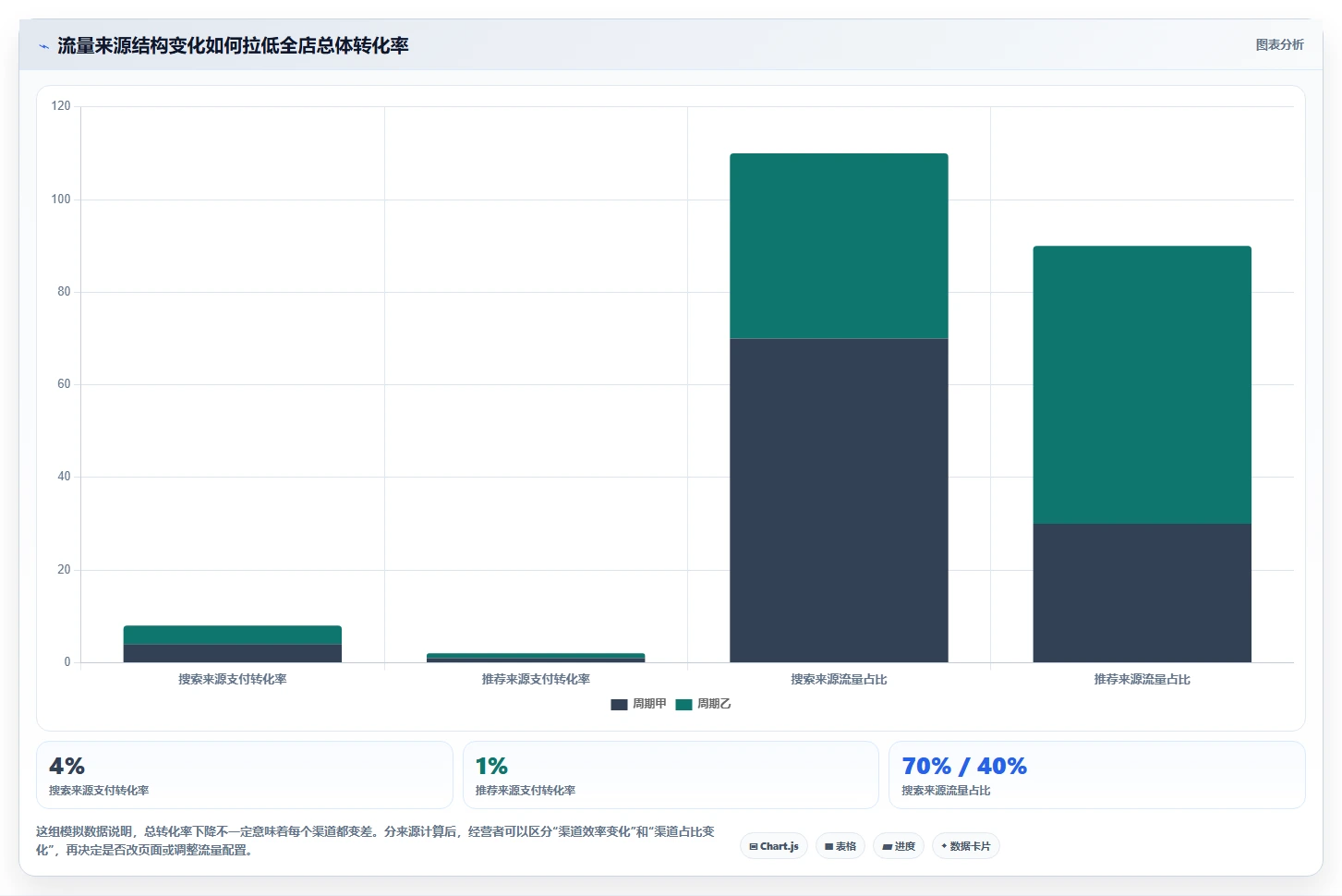Click the 4% stat card value
Screen dimensions: 1342x896
click(x=66, y=766)
